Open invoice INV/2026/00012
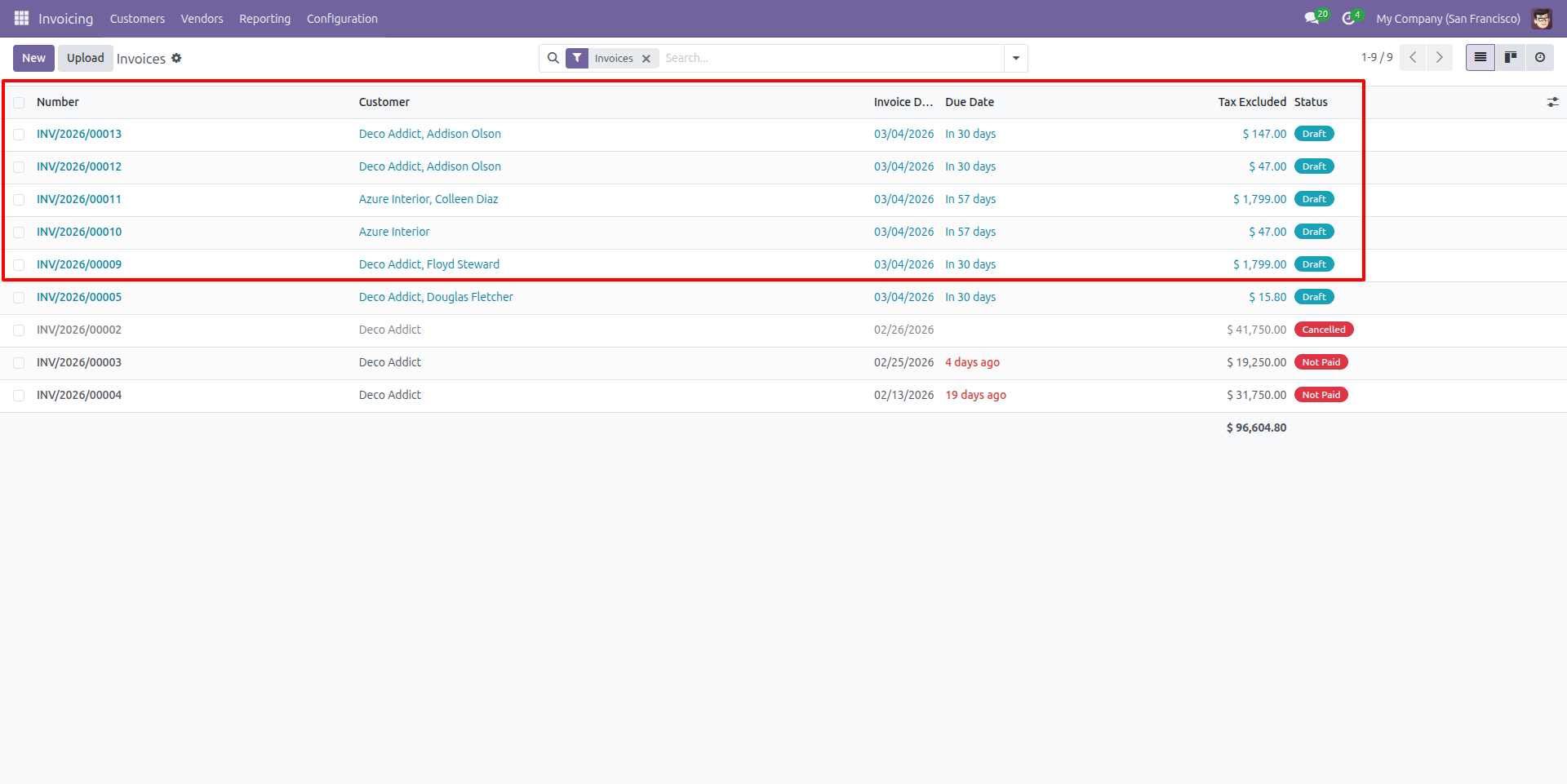The width and height of the screenshot is (1567, 784). 79,166
